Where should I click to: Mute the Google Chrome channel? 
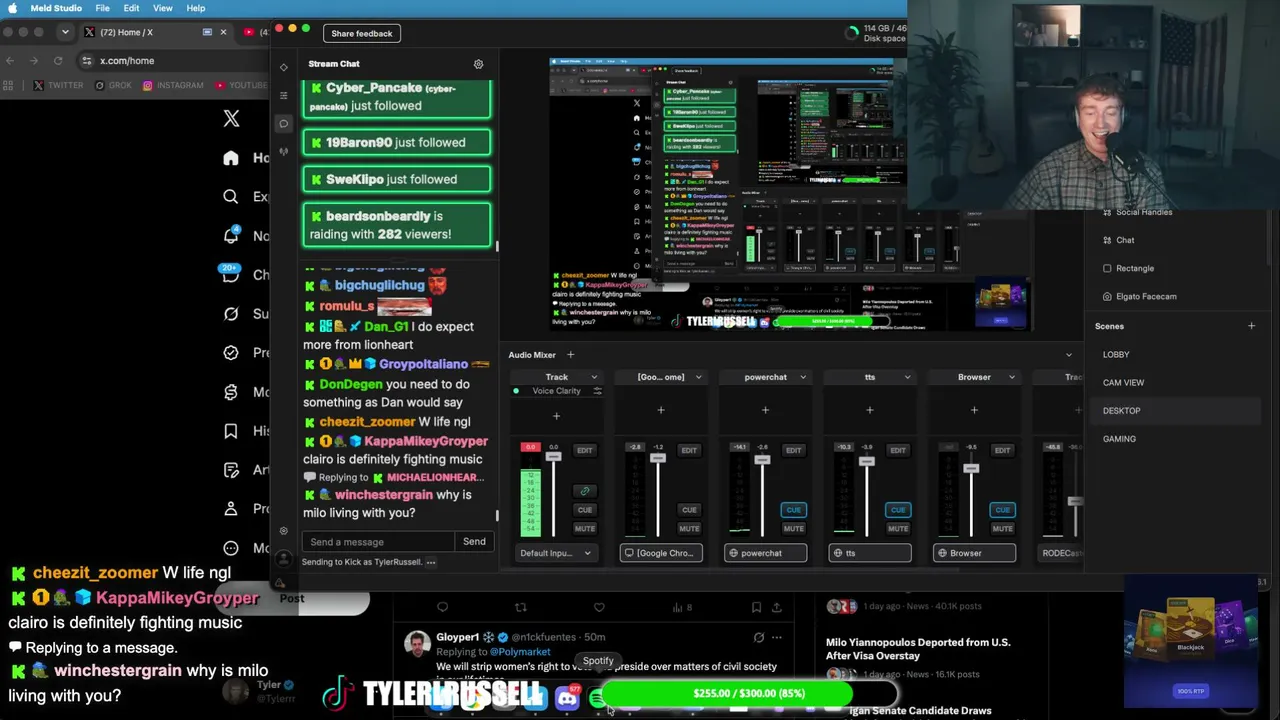tap(689, 529)
